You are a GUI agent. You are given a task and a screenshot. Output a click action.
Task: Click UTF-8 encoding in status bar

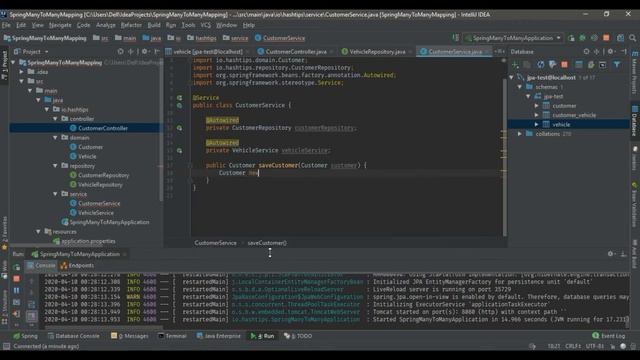click(595, 346)
